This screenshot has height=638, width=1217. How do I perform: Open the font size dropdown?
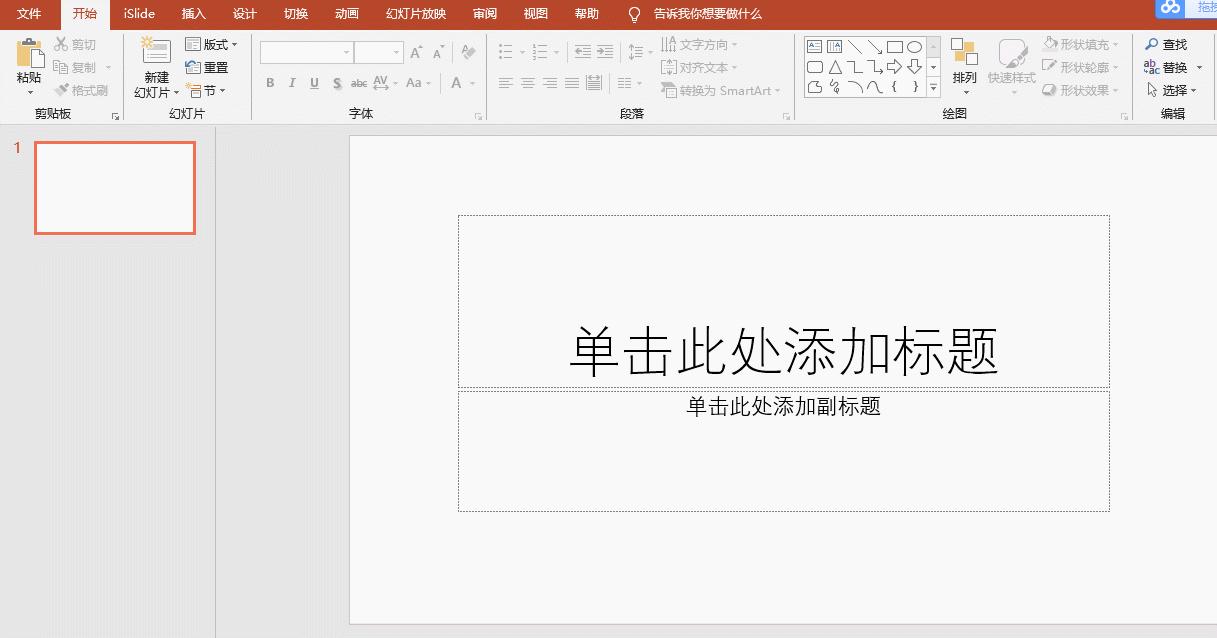[394, 51]
